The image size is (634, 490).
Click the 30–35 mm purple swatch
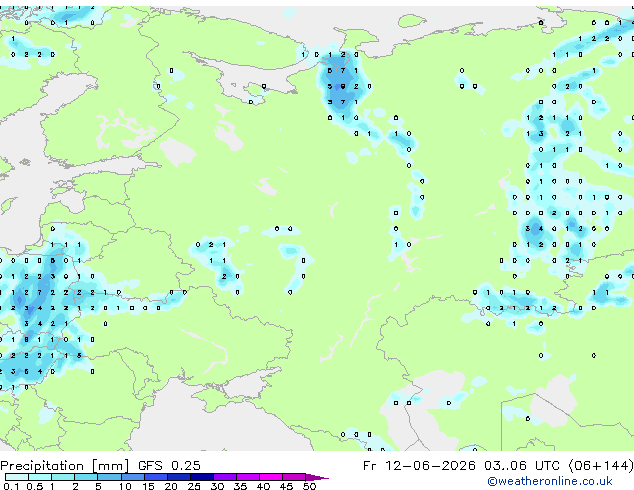pyautogui.click(x=225, y=477)
